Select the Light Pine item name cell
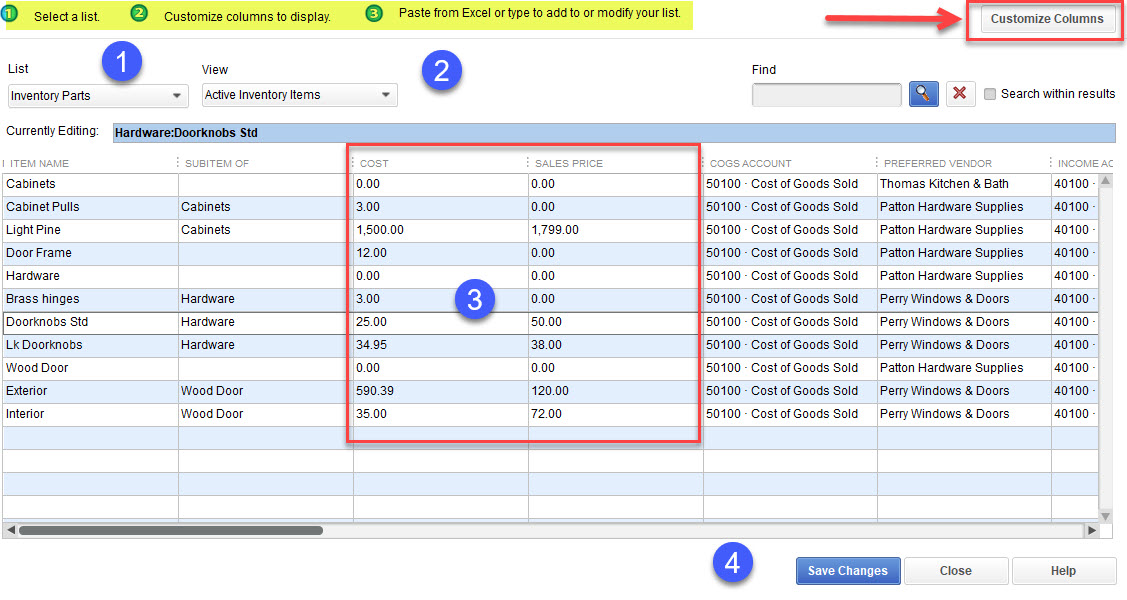Screen dimensions: 1127x600 pyautogui.click(x=91, y=230)
